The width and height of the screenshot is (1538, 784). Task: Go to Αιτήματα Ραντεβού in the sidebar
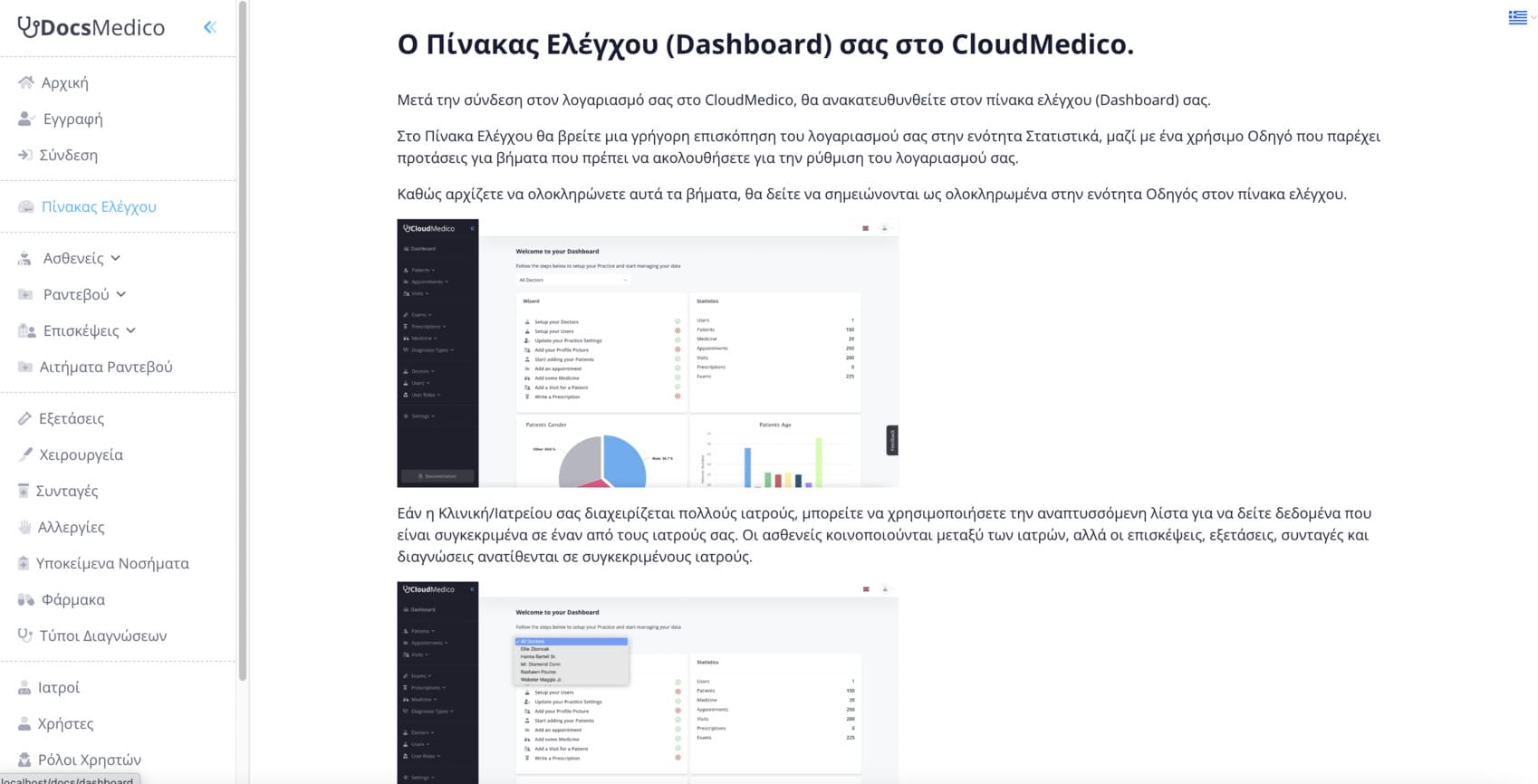(x=106, y=367)
